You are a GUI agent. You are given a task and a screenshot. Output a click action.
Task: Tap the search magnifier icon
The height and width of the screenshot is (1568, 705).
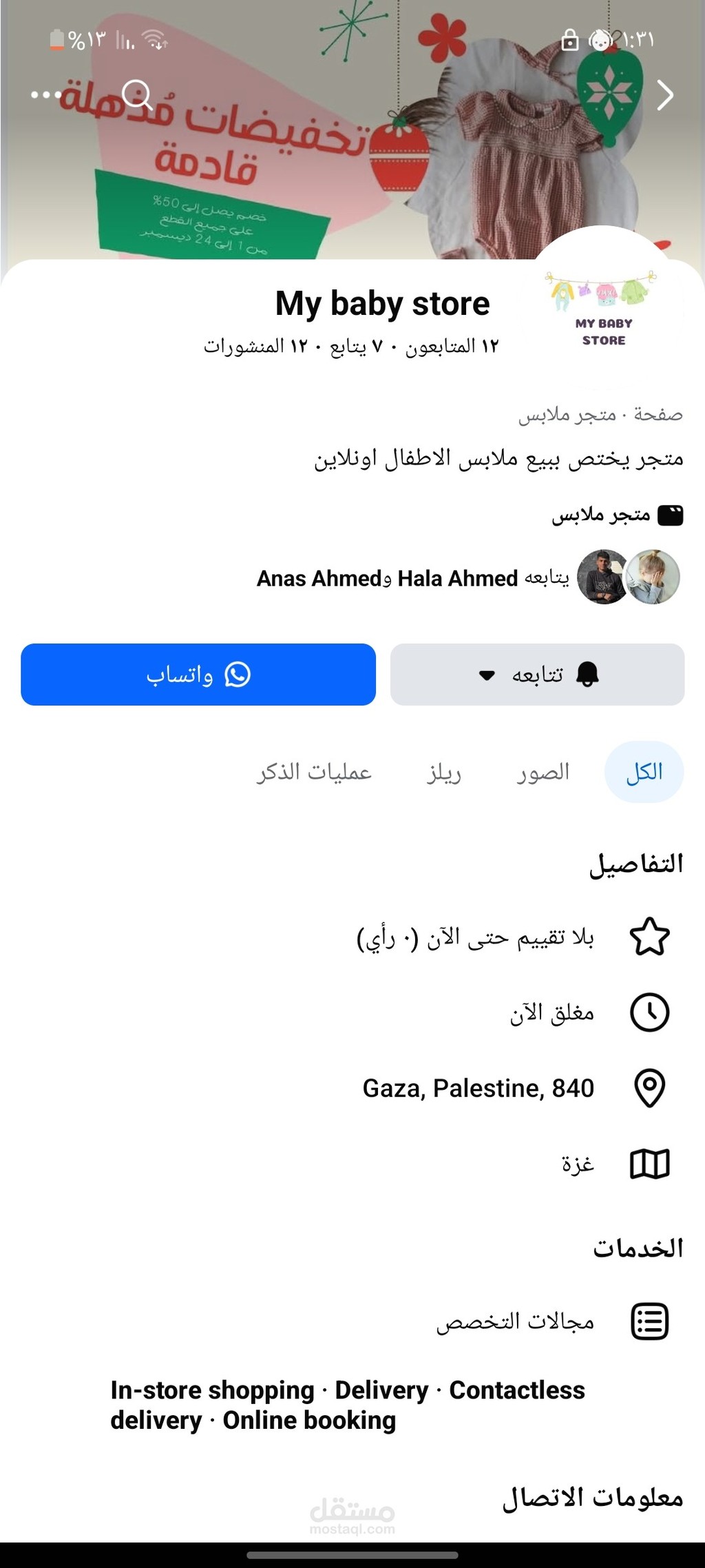click(137, 94)
